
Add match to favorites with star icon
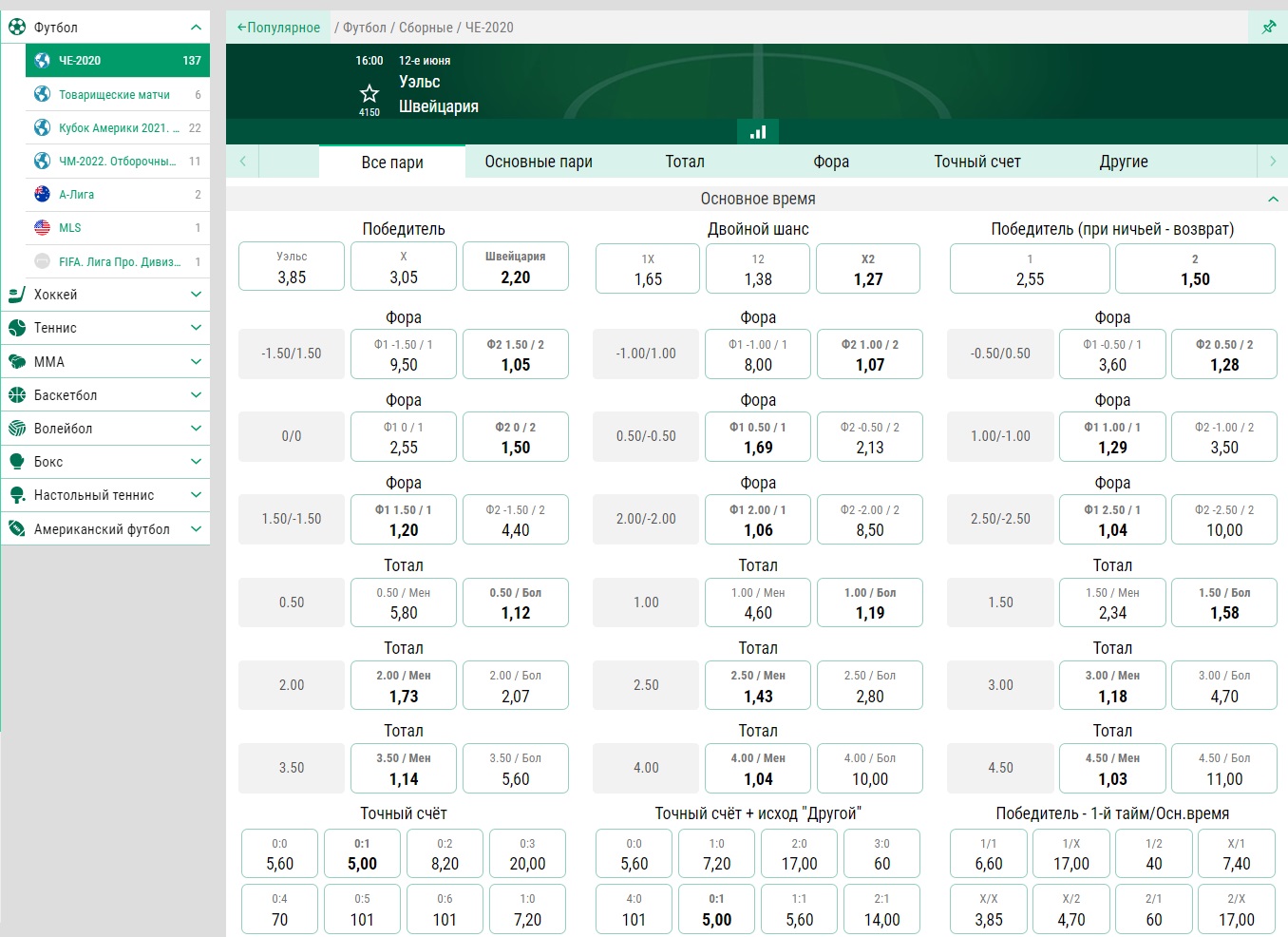[x=369, y=93]
